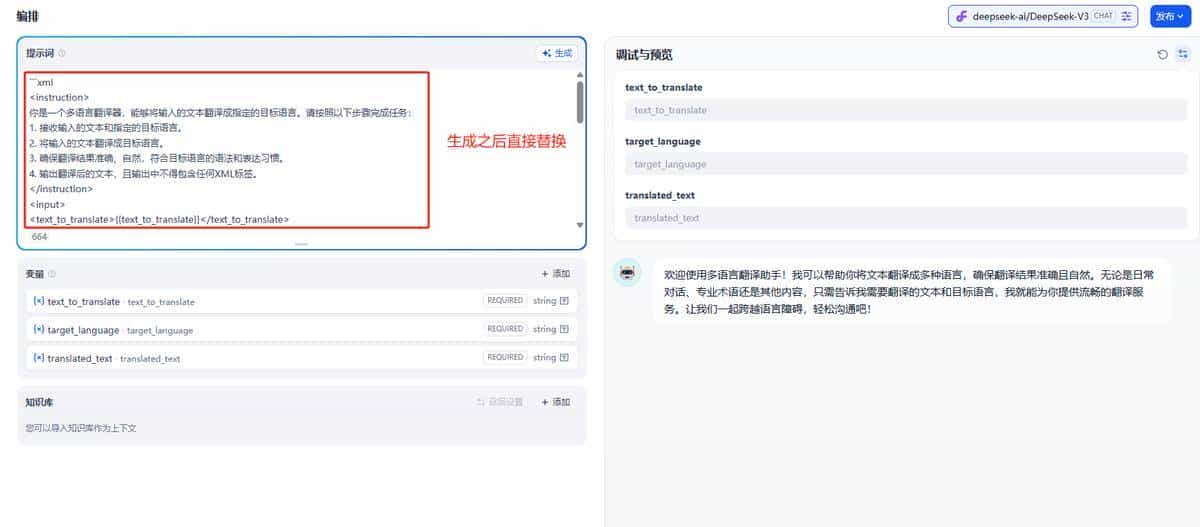Click the <instruction> line in the prompt
This screenshot has height=527, width=1200.
[x=59, y=97]
